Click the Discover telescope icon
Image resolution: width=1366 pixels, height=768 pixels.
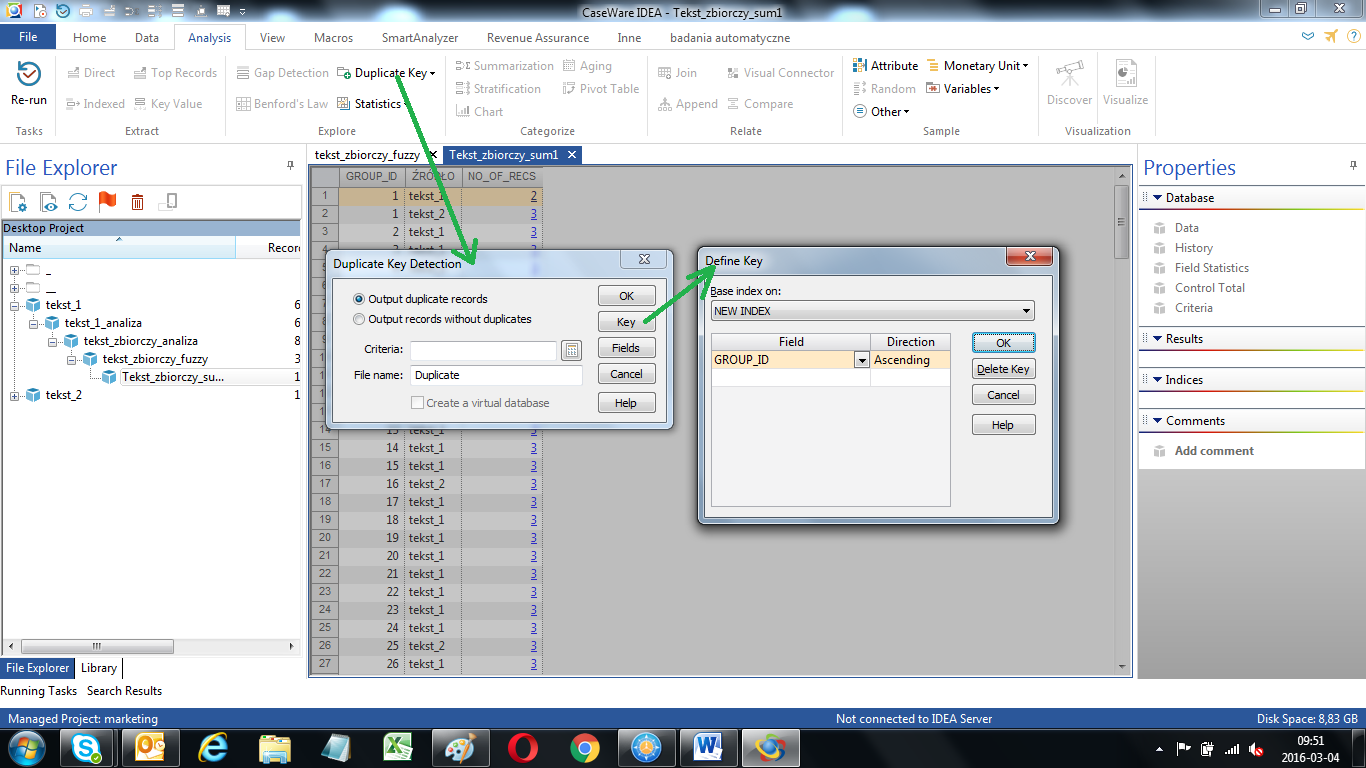pyautogui.click(x=1069, y=74)
